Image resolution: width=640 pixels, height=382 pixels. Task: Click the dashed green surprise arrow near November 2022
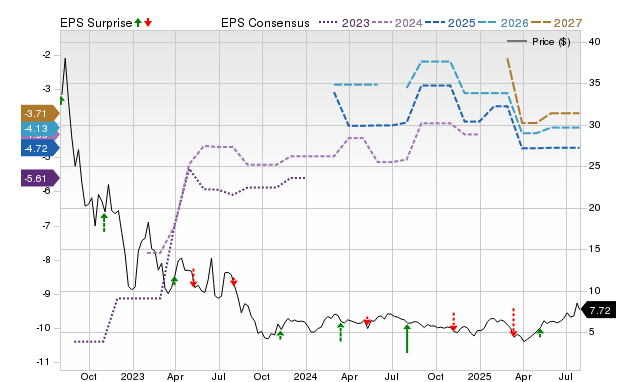point(104,222)
